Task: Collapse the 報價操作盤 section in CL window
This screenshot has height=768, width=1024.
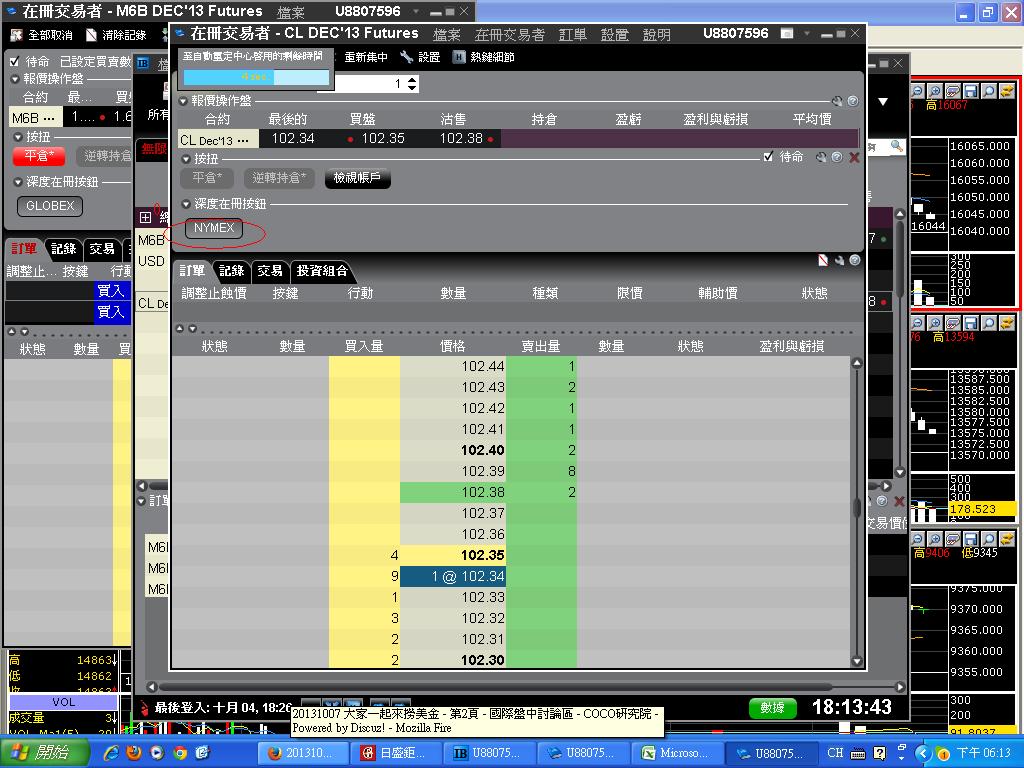Action: 184,101
